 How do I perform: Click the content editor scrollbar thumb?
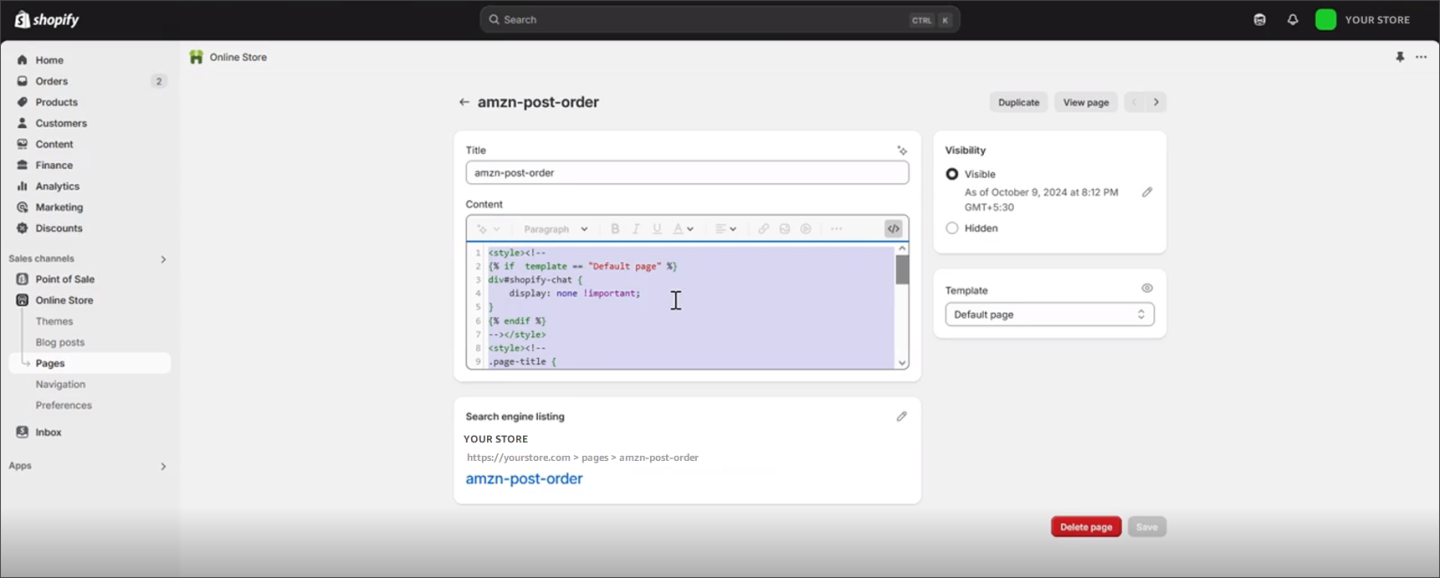[902, 270]
